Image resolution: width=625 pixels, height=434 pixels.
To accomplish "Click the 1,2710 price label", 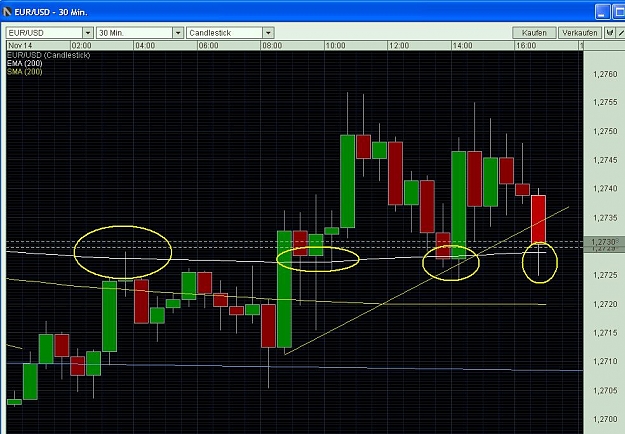I will point(605,361).
